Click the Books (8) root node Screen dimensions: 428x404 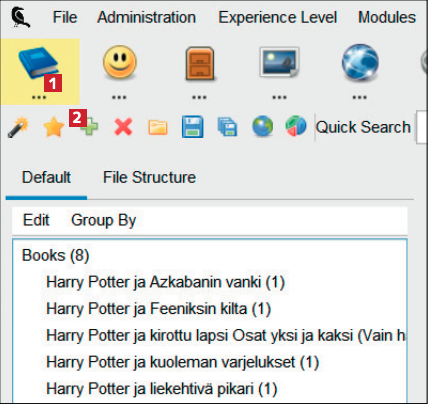(55, 256)
